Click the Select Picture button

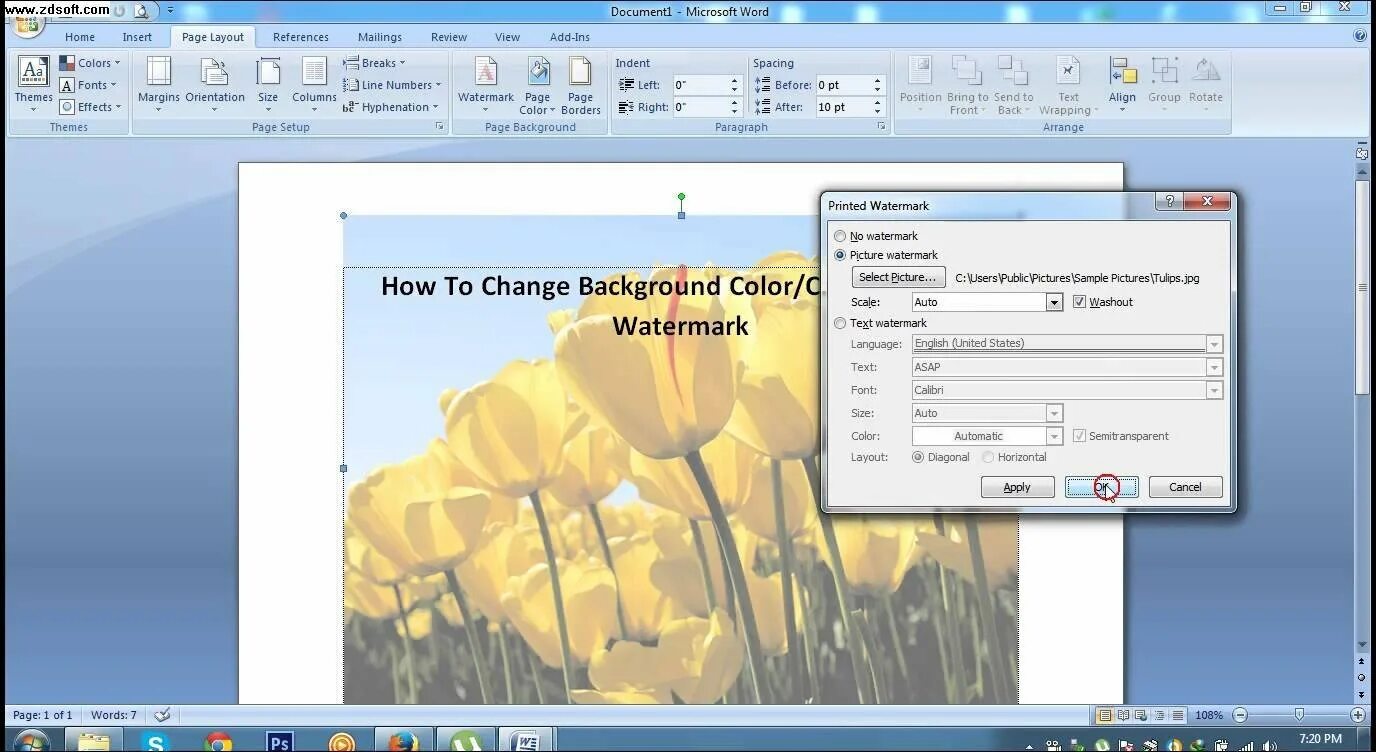coord(898,277)
